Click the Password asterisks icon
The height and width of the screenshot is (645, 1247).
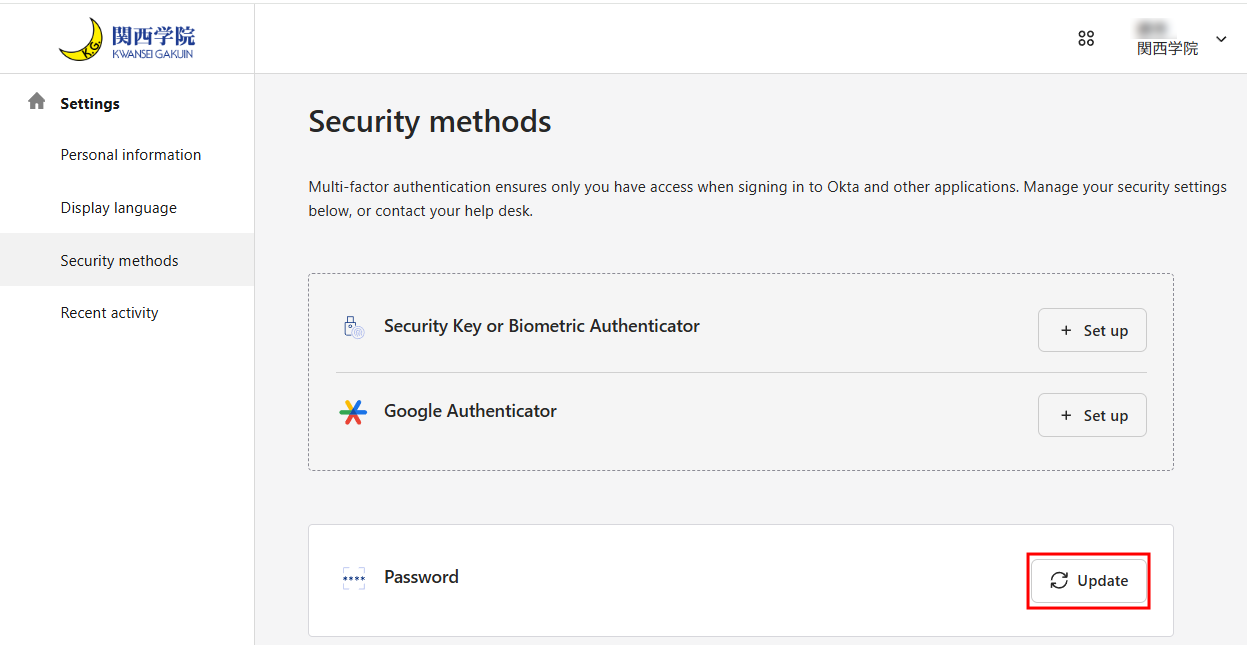point(354,578)
